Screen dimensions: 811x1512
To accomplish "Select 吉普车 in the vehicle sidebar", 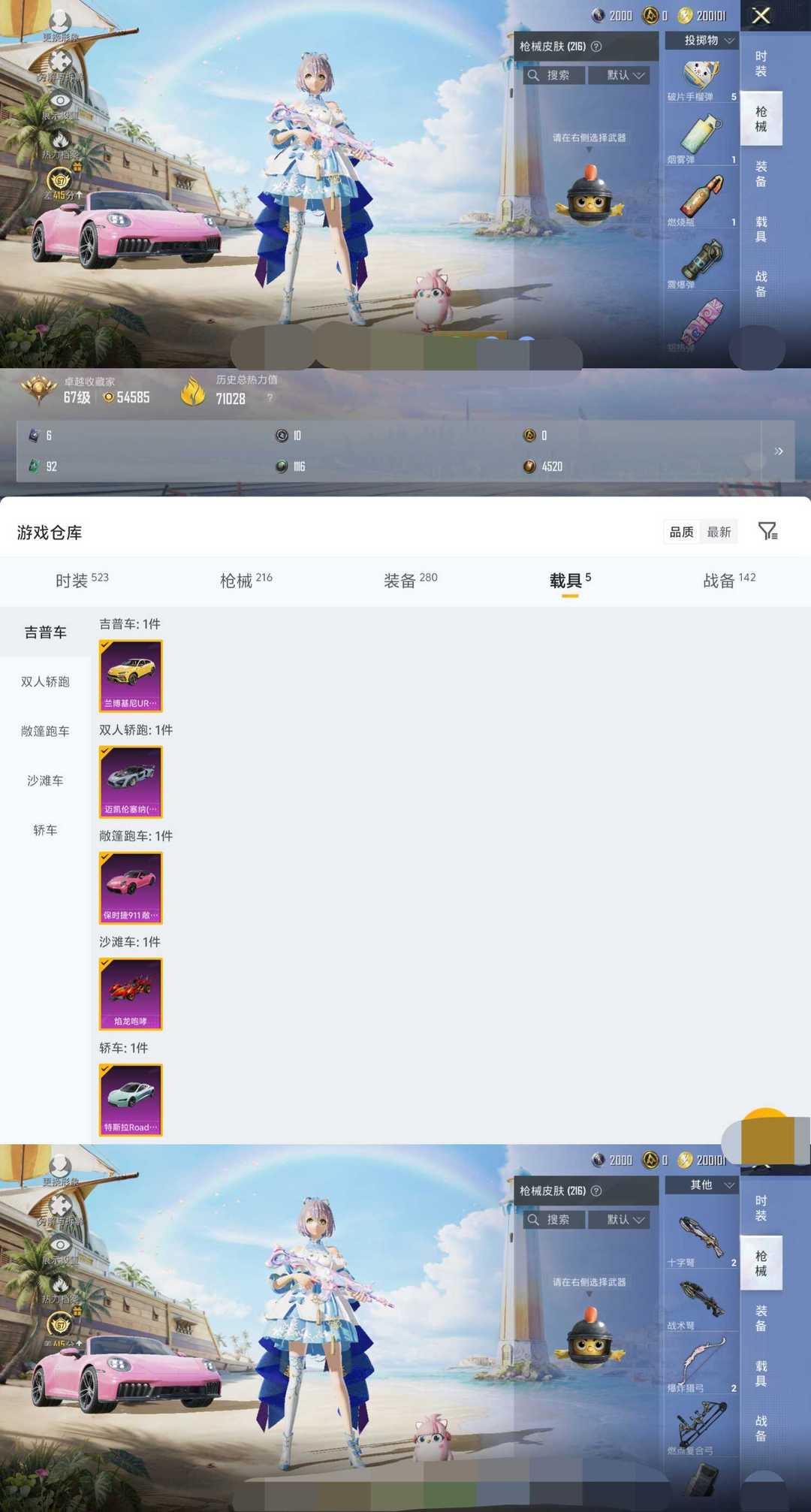I will (x=45, y=632).
